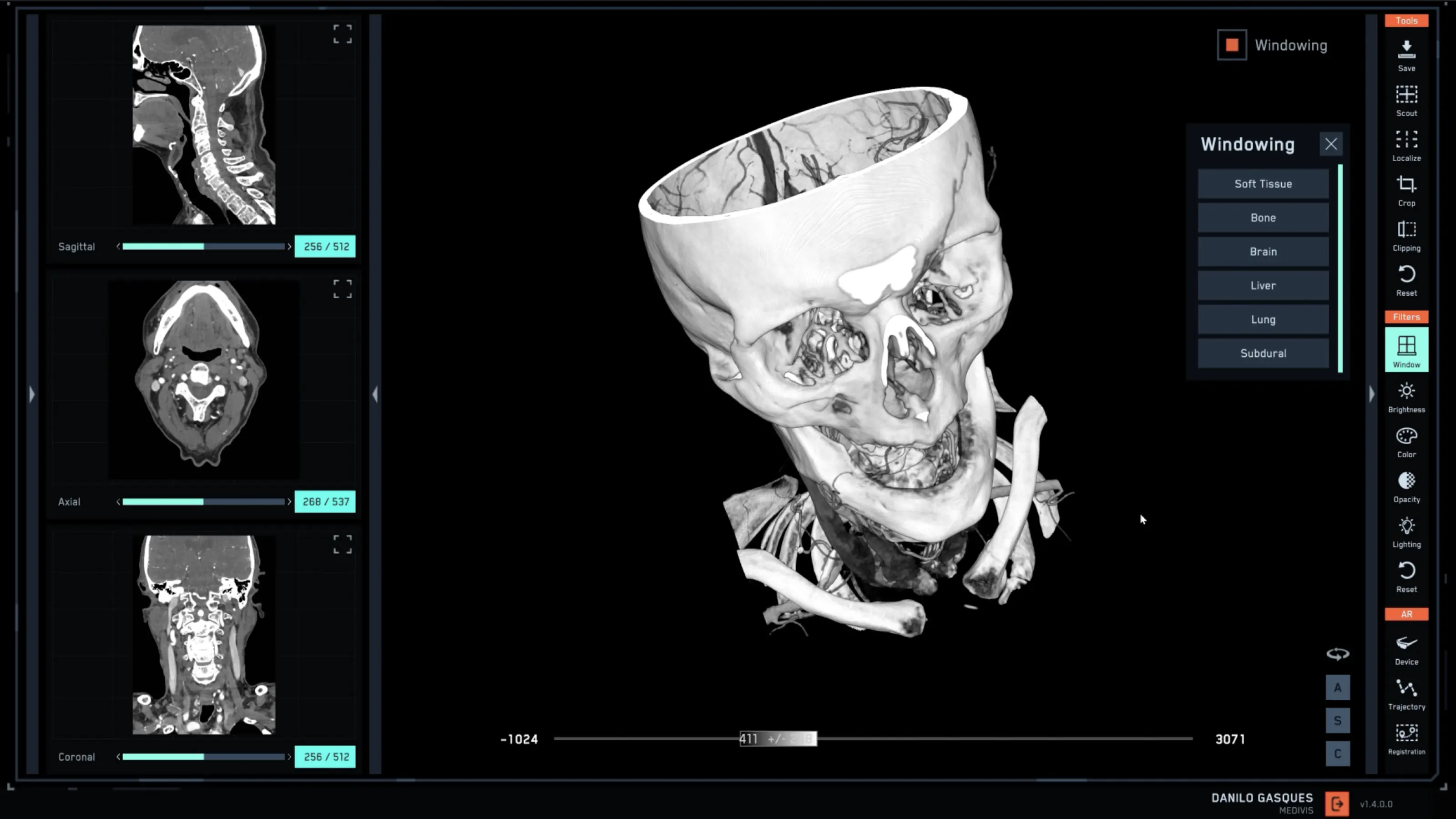The width and height of the screenshot is (1456, 819).
Task: Select the Soft Tissue preset
Action: tap(1263, 184)
